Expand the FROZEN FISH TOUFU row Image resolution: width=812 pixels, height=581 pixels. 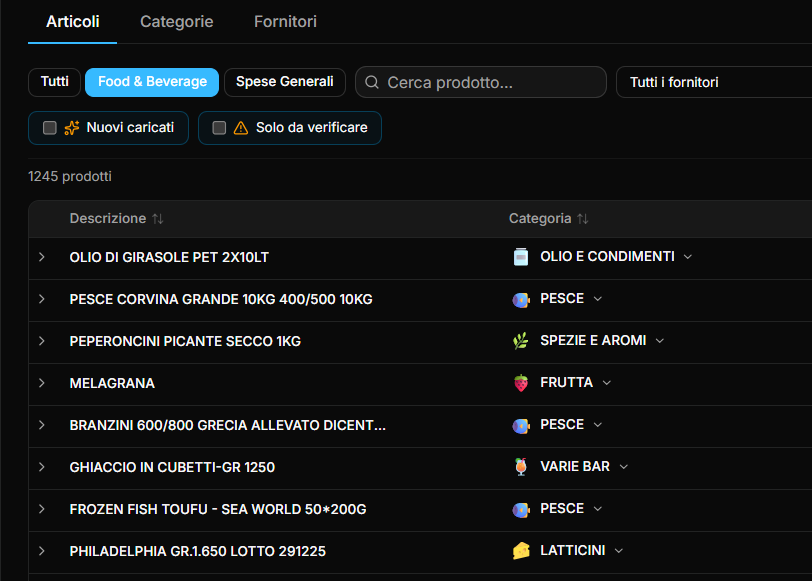(x=42, y=509)
